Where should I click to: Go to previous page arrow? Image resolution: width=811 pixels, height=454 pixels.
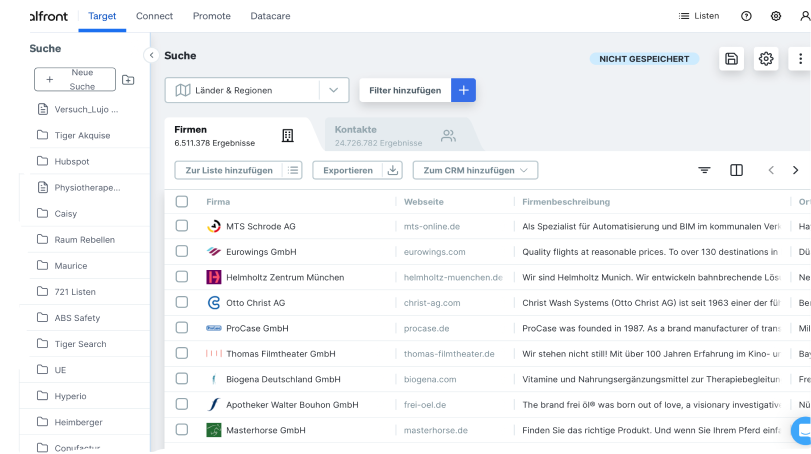click(771, 170)
